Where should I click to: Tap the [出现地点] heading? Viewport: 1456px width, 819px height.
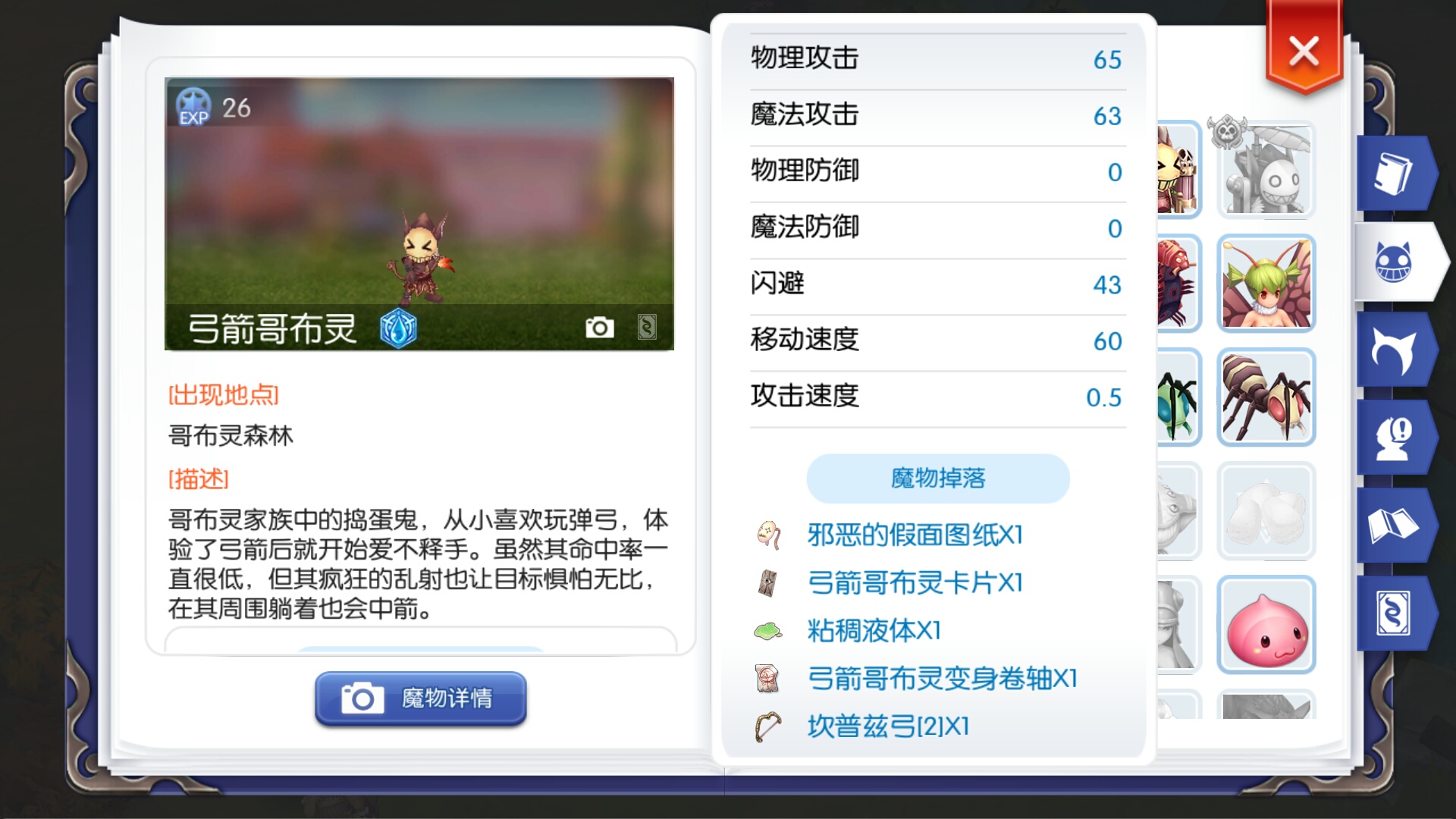point(224,395)
